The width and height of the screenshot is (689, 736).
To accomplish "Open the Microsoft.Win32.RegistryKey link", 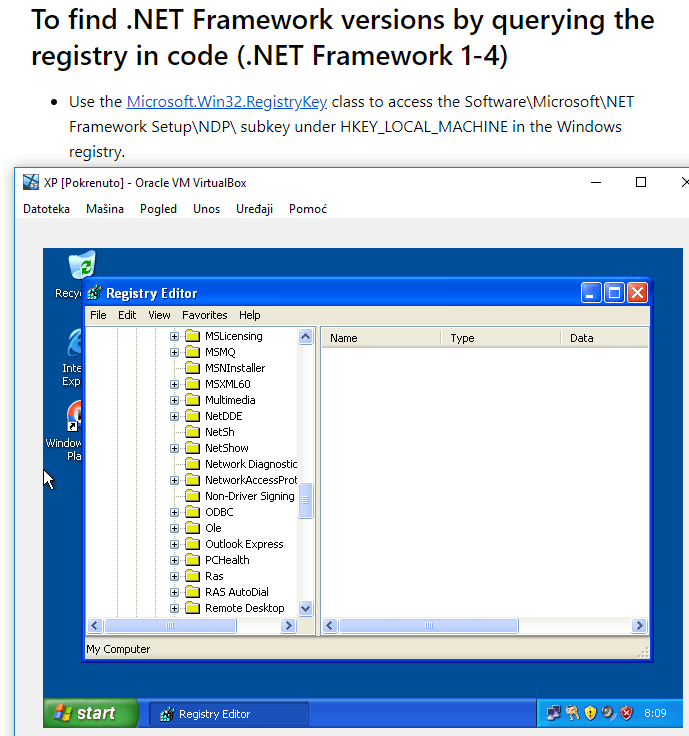I will (227, 102).
